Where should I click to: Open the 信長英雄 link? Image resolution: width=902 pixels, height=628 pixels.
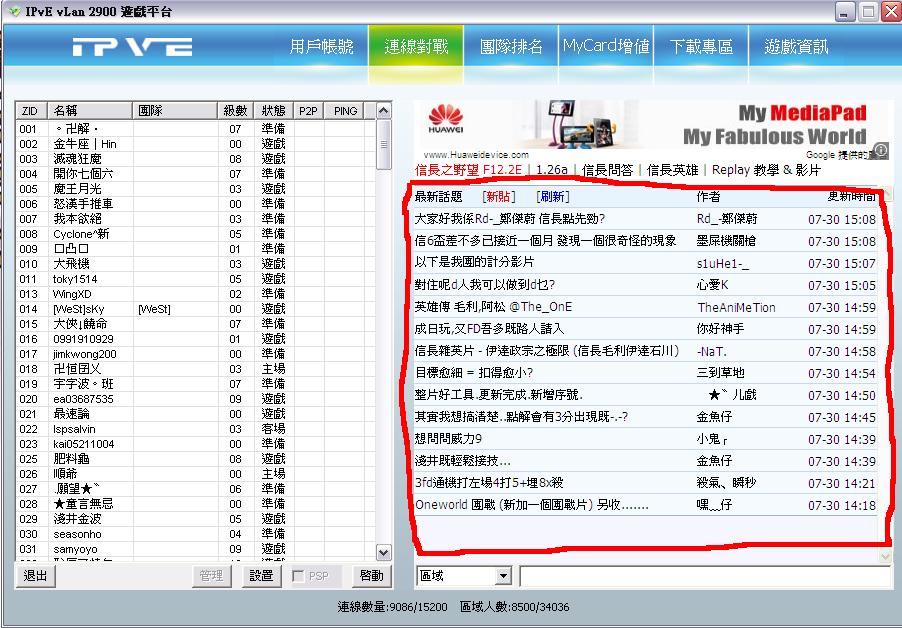point(672,170)
